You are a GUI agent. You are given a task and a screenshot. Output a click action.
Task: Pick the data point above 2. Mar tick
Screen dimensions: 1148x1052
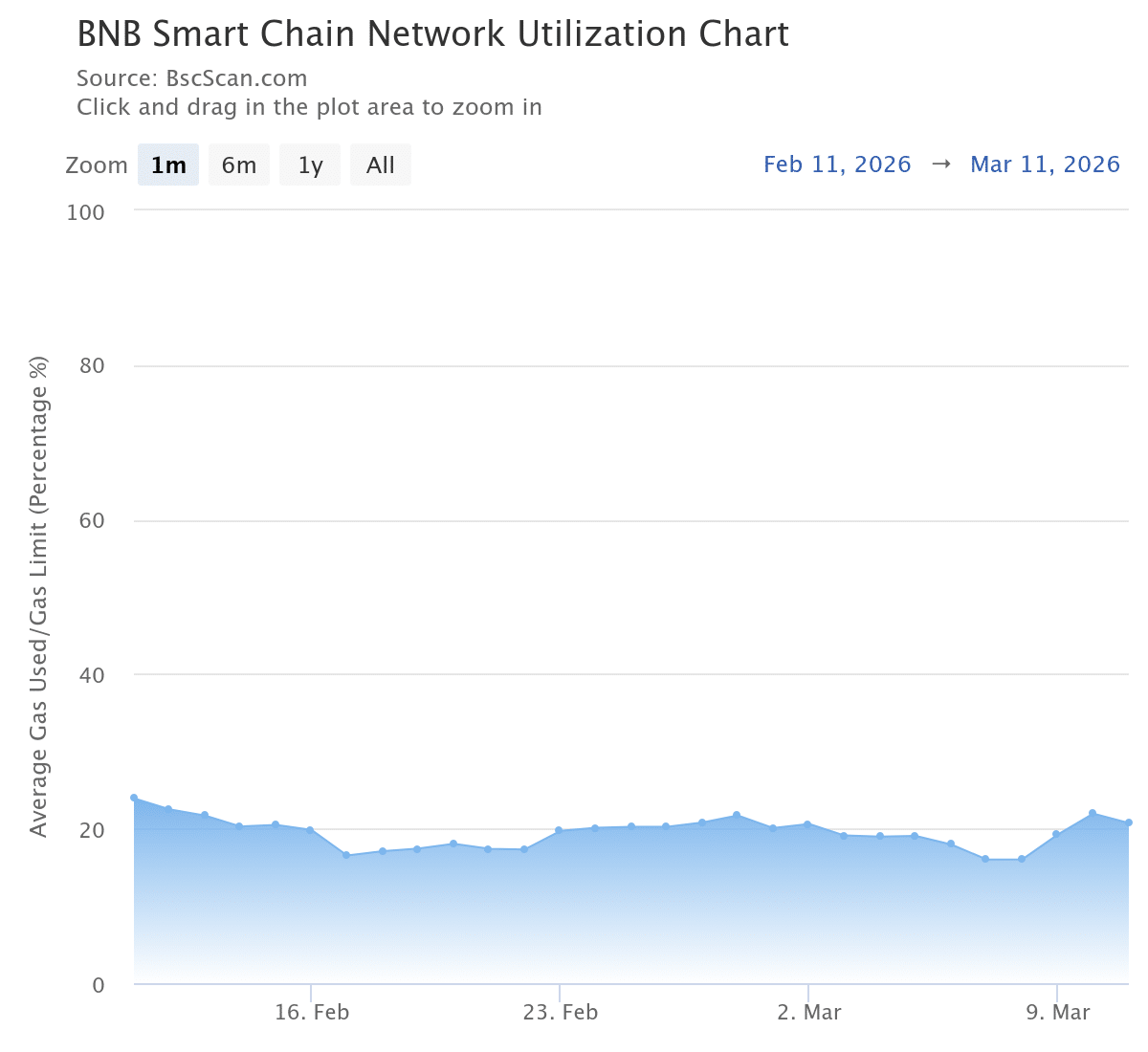[807, 824]
